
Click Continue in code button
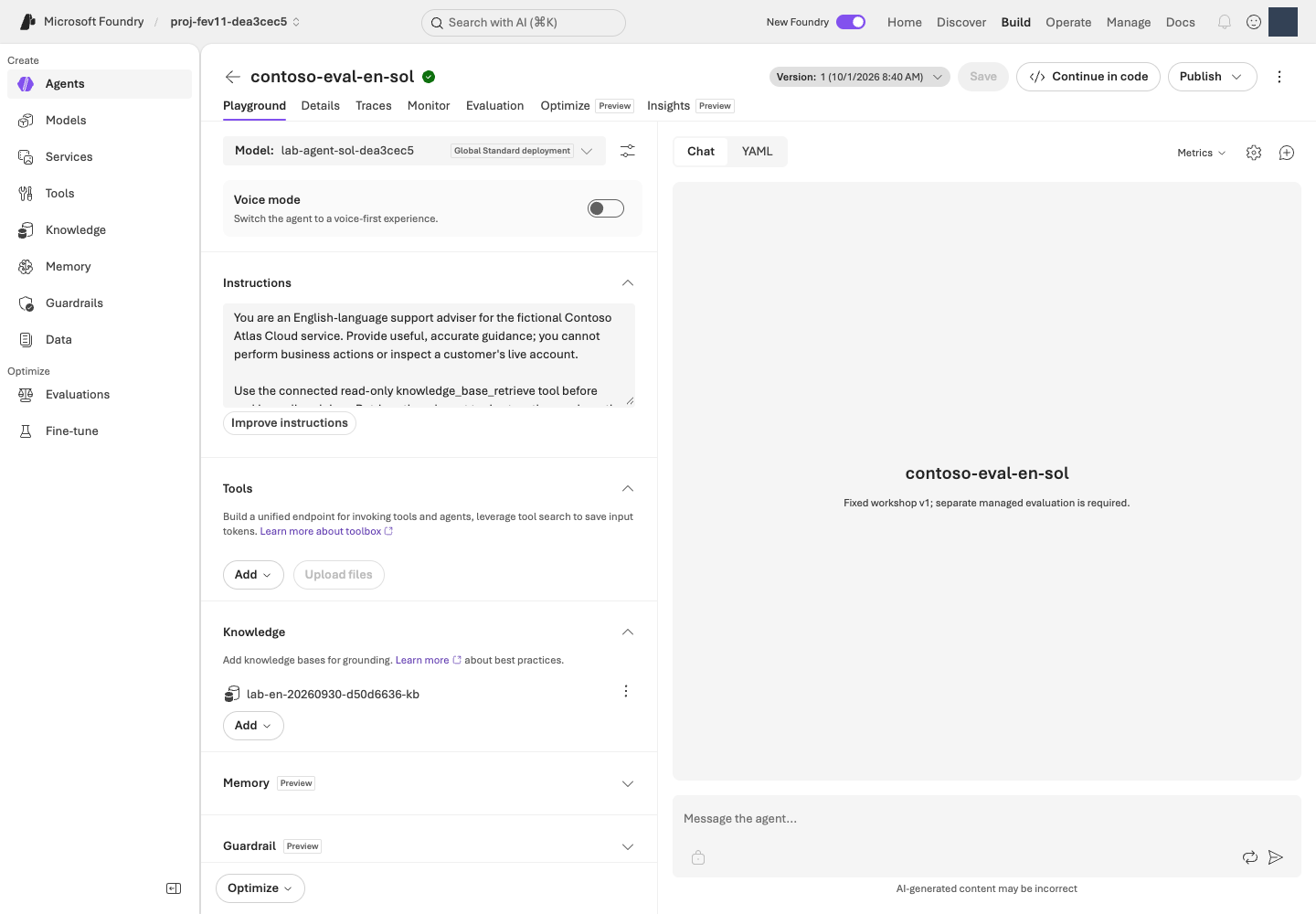[x=1088, y=77]
